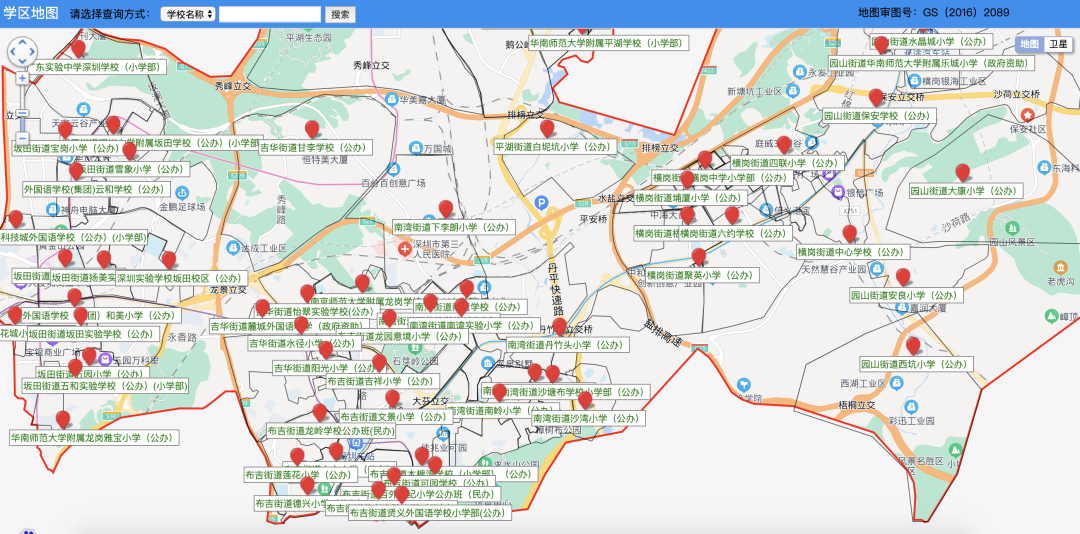Viewport: 1080px width, 534px height.
Task: Select the red pin above 横岗街道四联小学
Action: point(783,145)
